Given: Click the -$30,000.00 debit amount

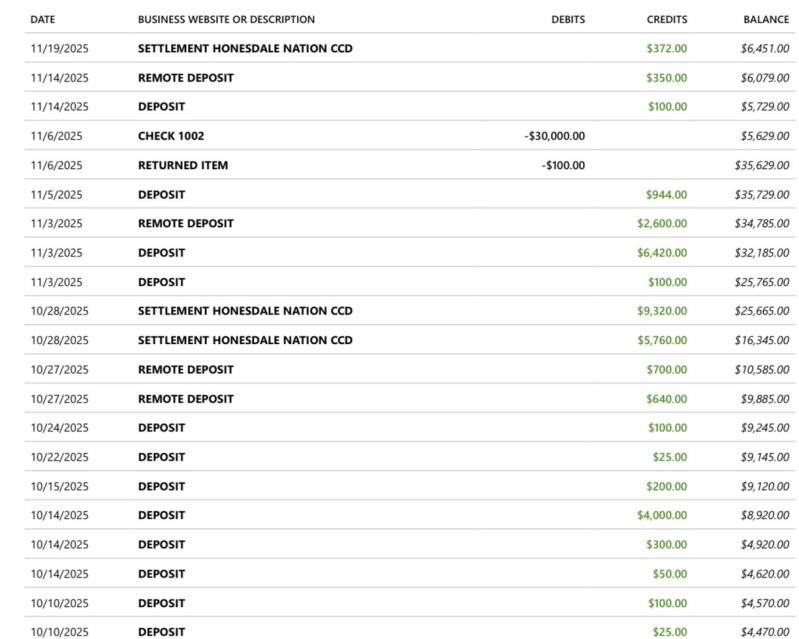Looking at the screenshot, I should click(554, 136).
